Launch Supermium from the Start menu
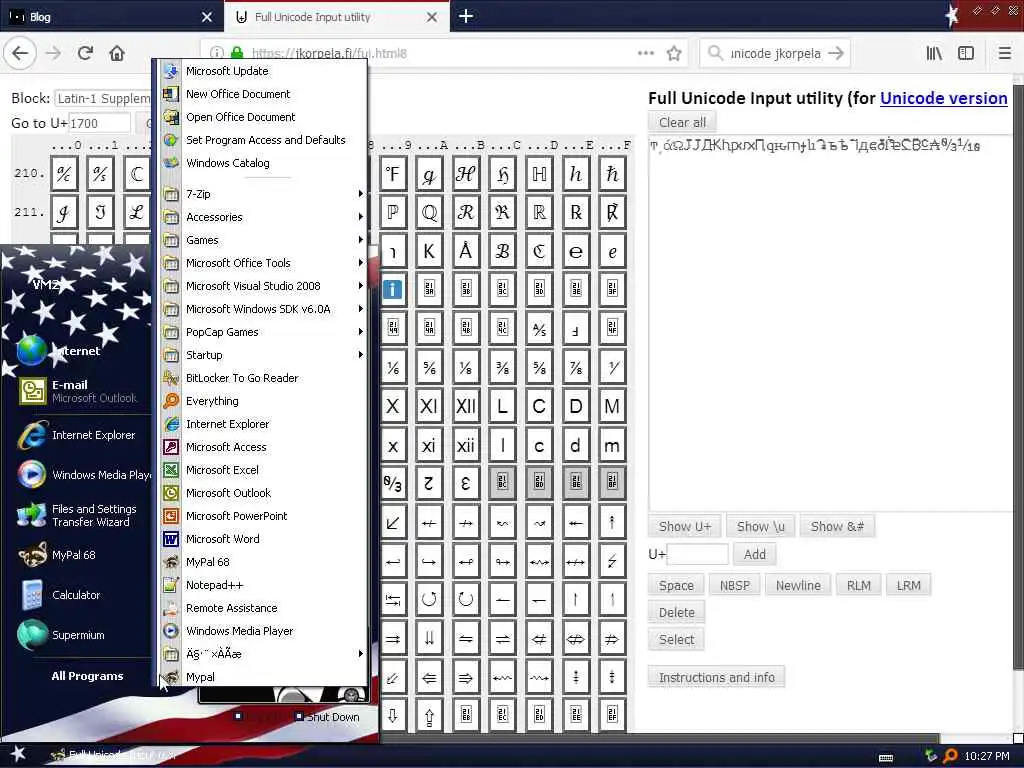This screenshot has width=1024, height=768. (x=78, y=635)
